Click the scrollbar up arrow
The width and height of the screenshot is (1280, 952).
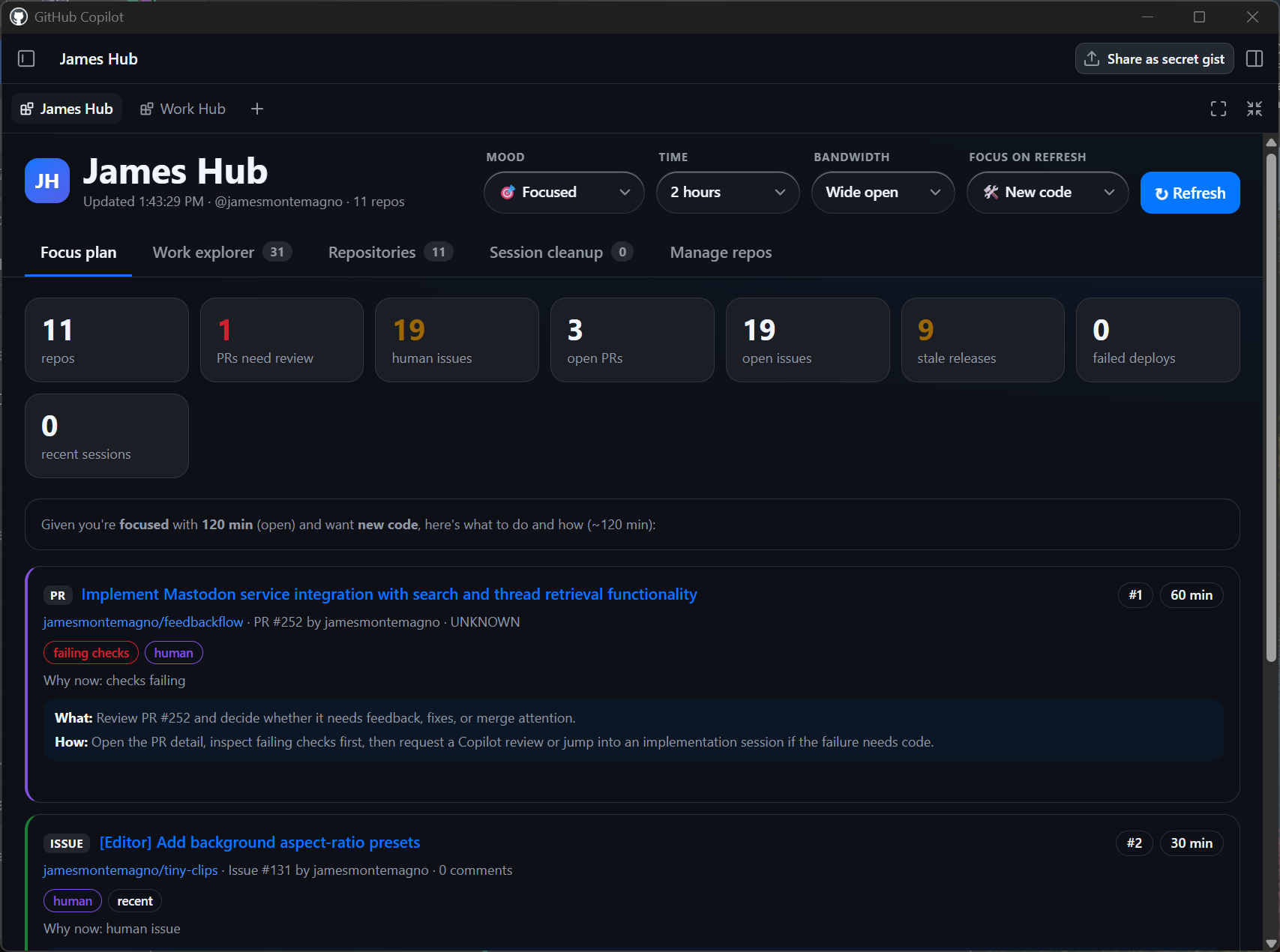[1271, 142]
